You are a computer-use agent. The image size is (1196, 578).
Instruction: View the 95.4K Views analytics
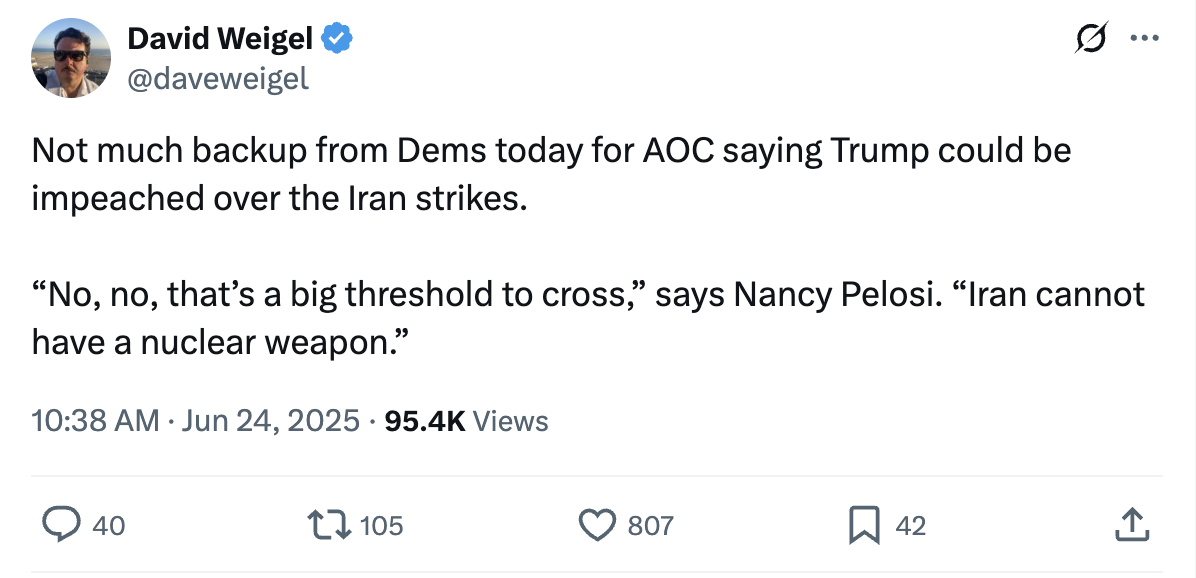click(x=466, y=421)
